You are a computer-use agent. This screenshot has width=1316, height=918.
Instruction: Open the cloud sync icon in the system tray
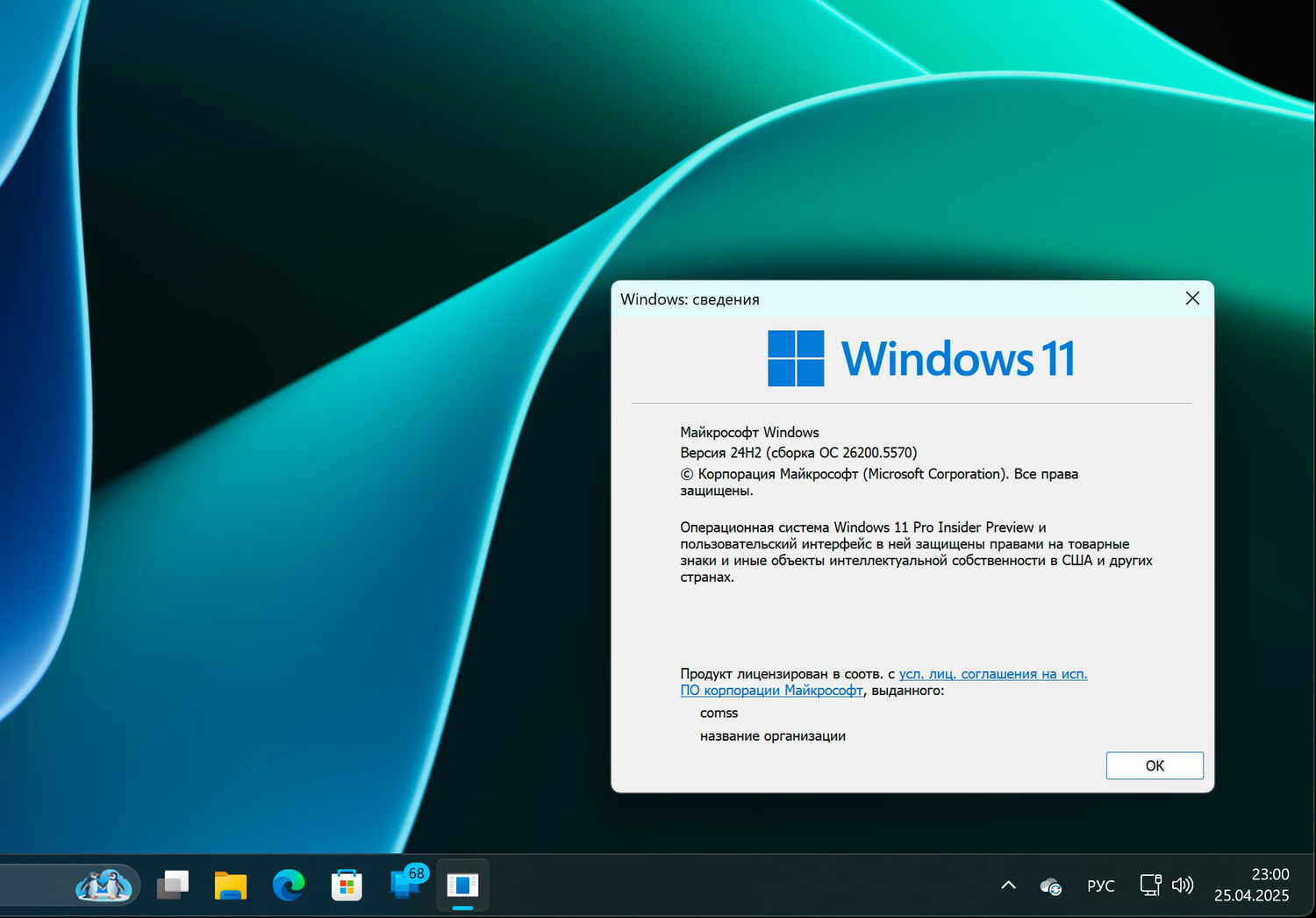1050,886
